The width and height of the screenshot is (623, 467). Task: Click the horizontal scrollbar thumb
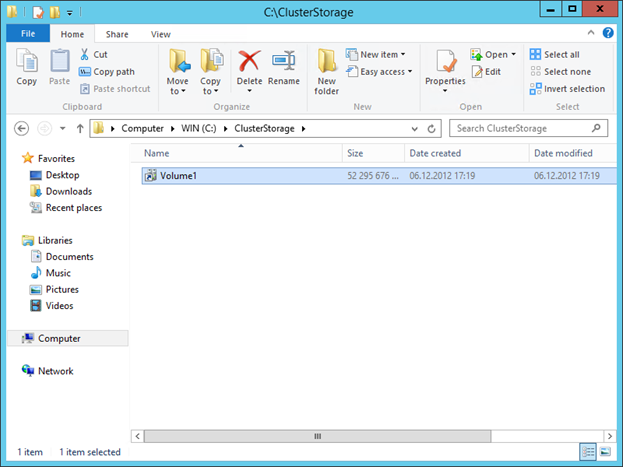click(317, 436)
